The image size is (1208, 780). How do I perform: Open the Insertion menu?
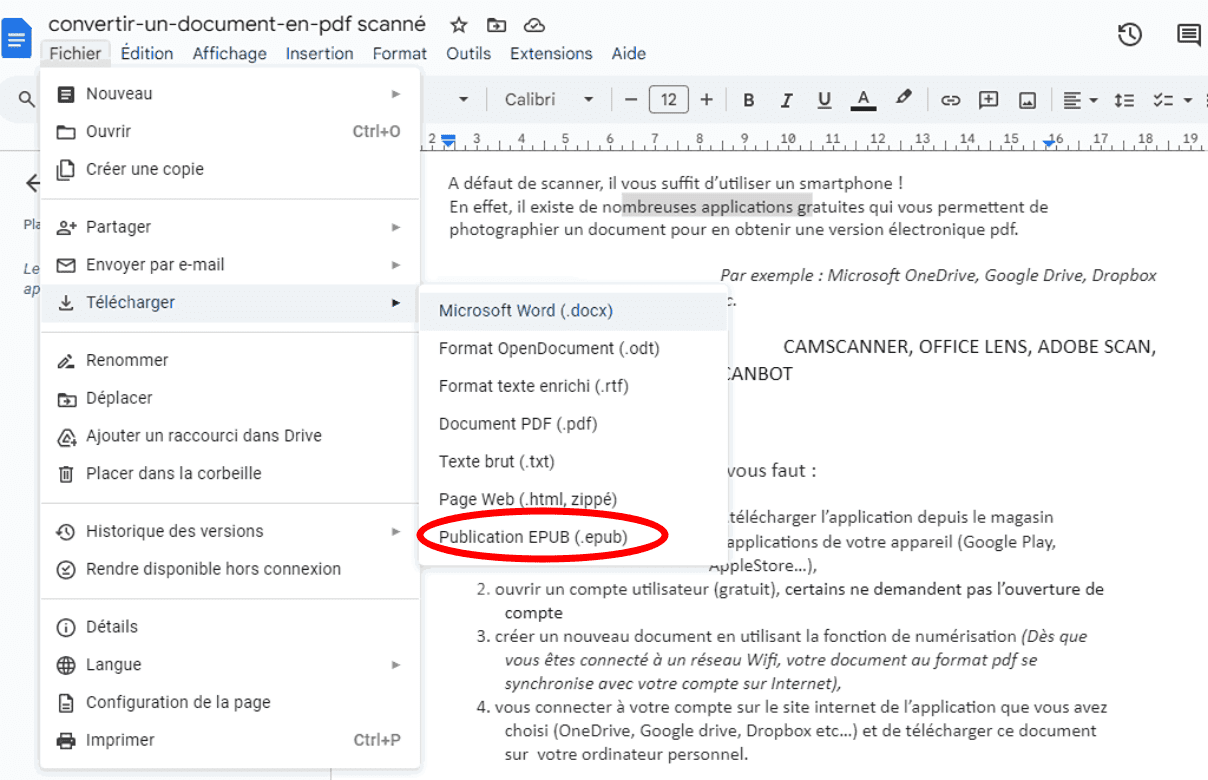[320, 53]
